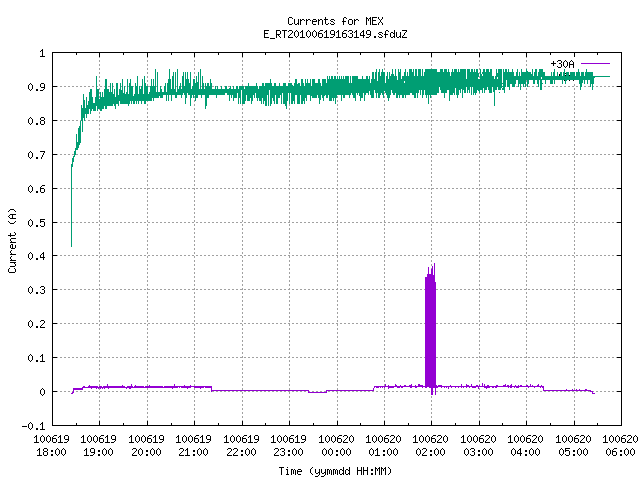Select the filename E_RT20100619163149.sfduZ subtitle
Screen dimensions: 640x480
[335, 34]
